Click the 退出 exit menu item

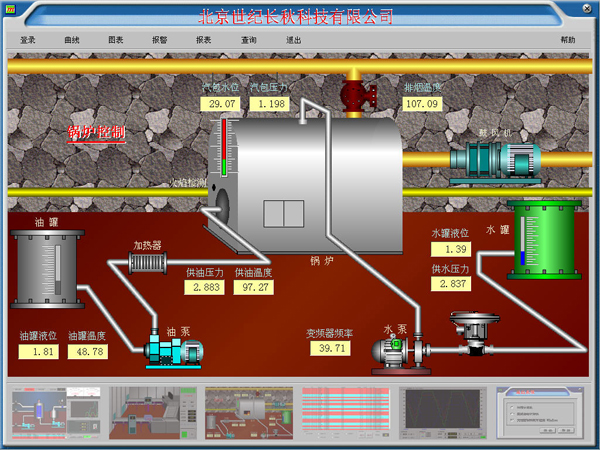tap(293, 40)
